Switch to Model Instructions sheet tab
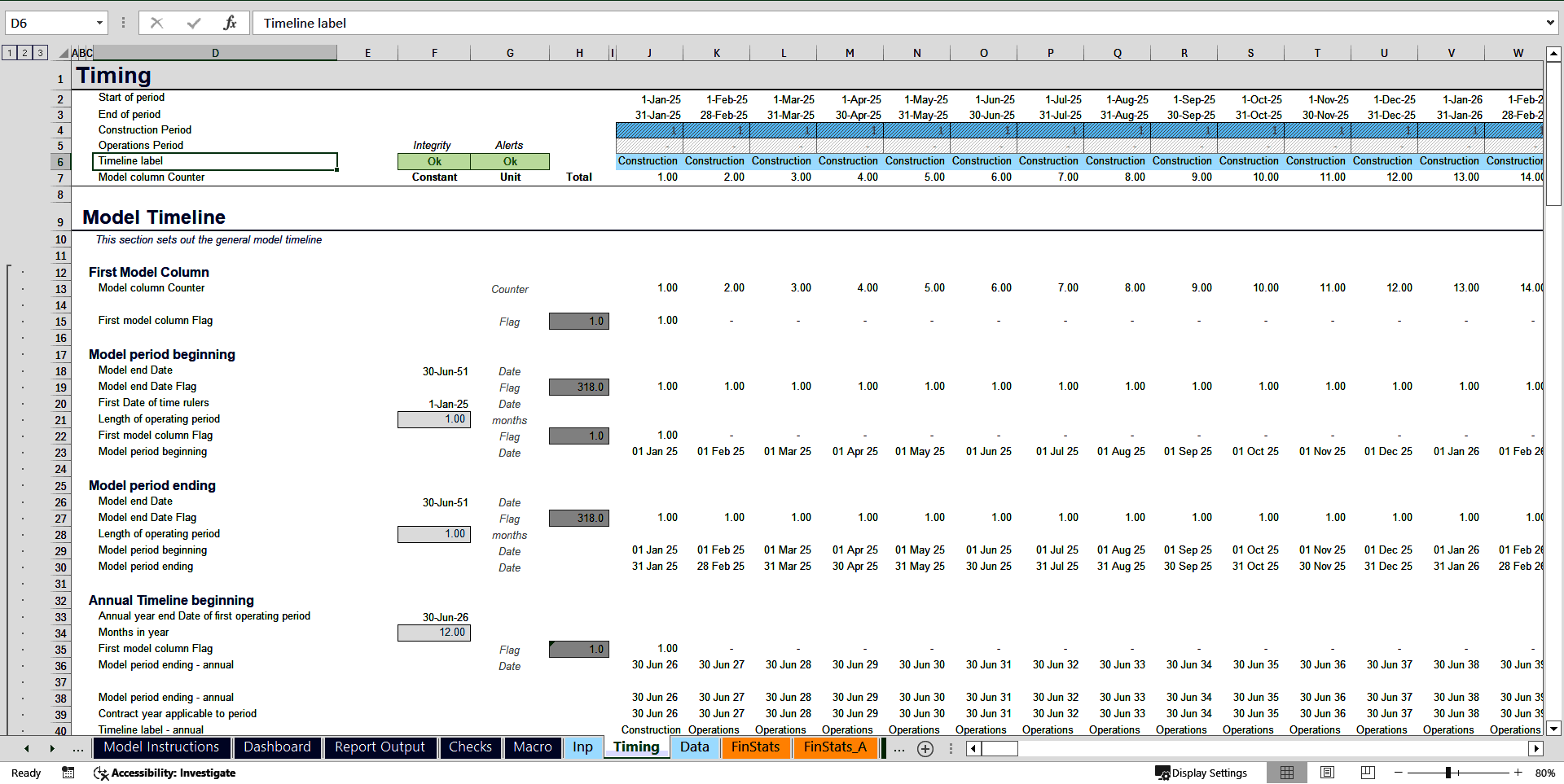The height and width of the screenshot is (784, 1564). (x=161, y=747)
